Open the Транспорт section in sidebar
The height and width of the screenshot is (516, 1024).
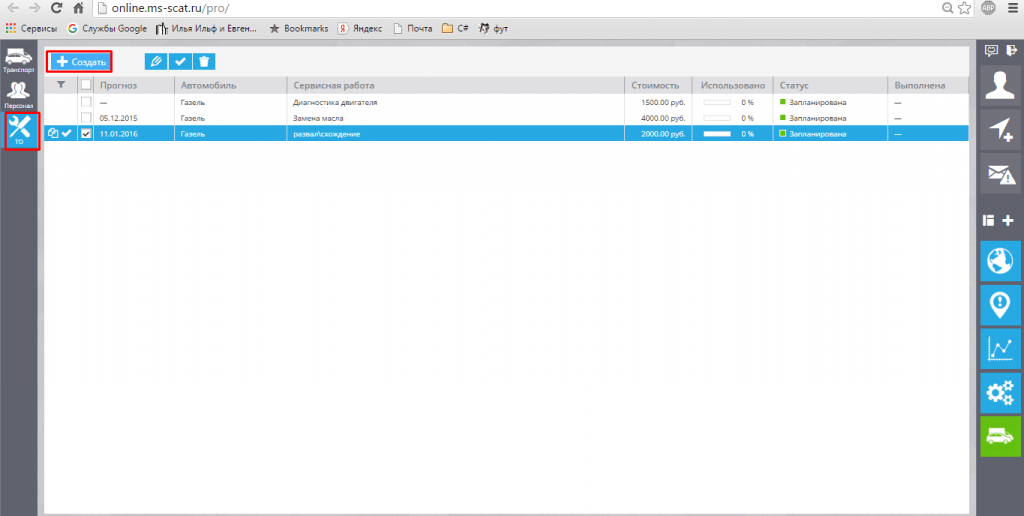(19, 61)
